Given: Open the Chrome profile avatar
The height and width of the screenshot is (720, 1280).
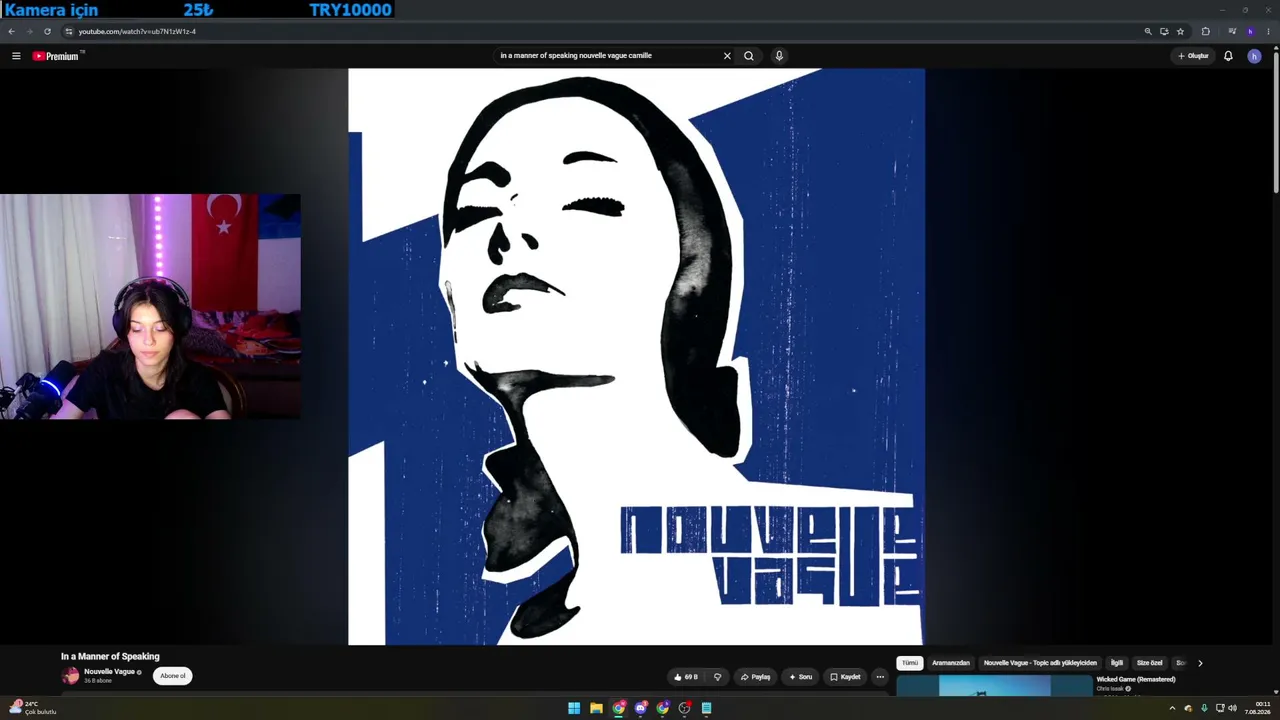Looking at the screenshot, I should 1250,31.
